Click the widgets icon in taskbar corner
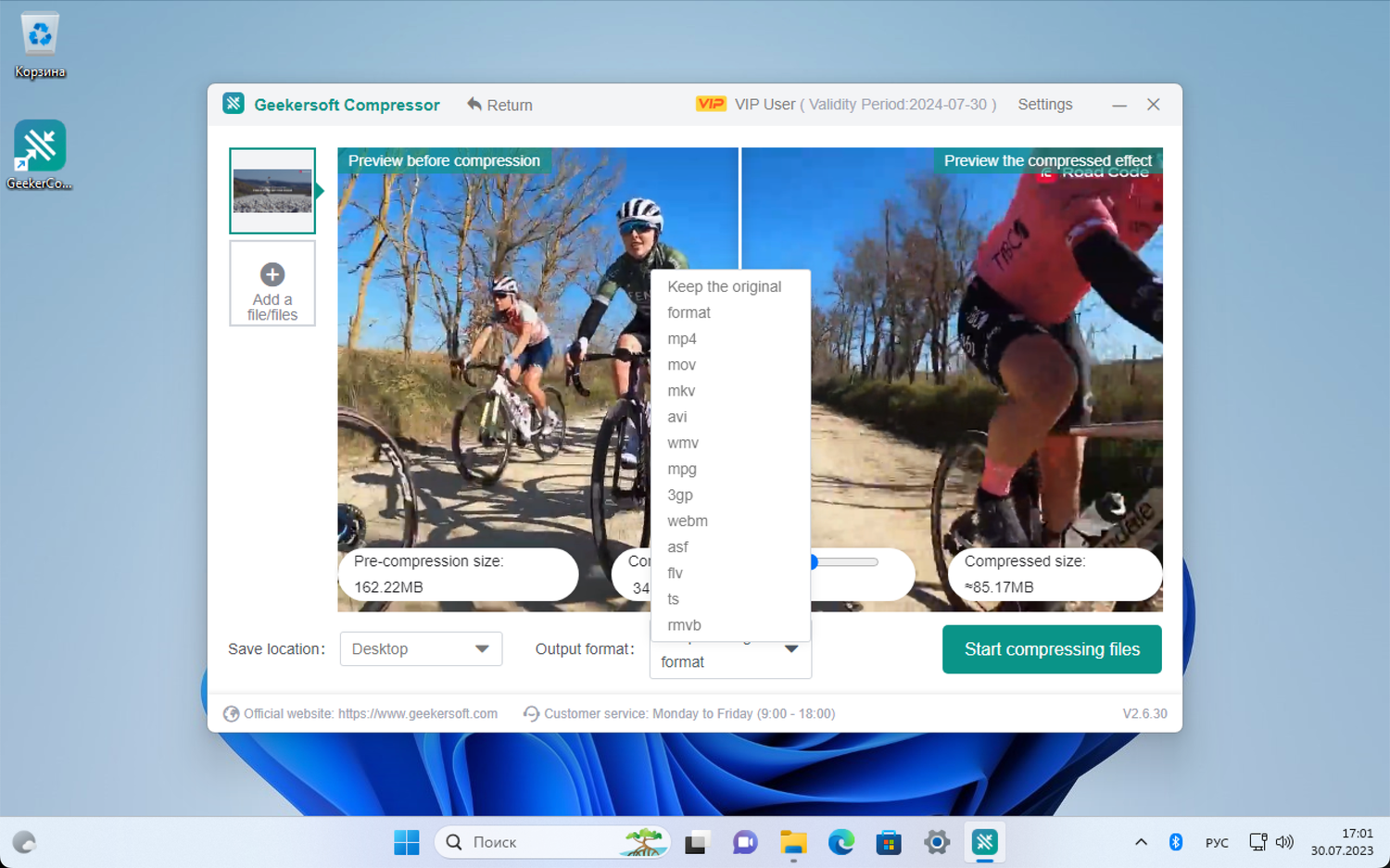 [x=24, y=842]
